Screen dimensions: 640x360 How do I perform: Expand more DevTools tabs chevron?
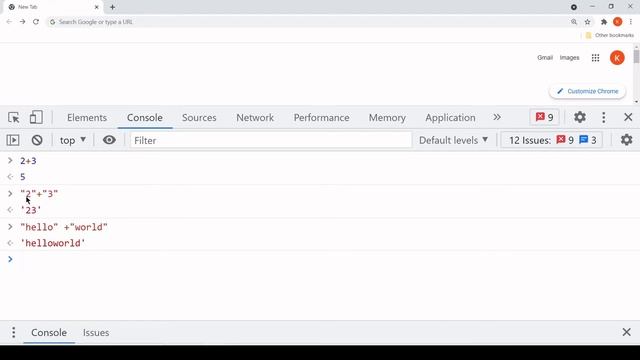click(x=497, y=118)
